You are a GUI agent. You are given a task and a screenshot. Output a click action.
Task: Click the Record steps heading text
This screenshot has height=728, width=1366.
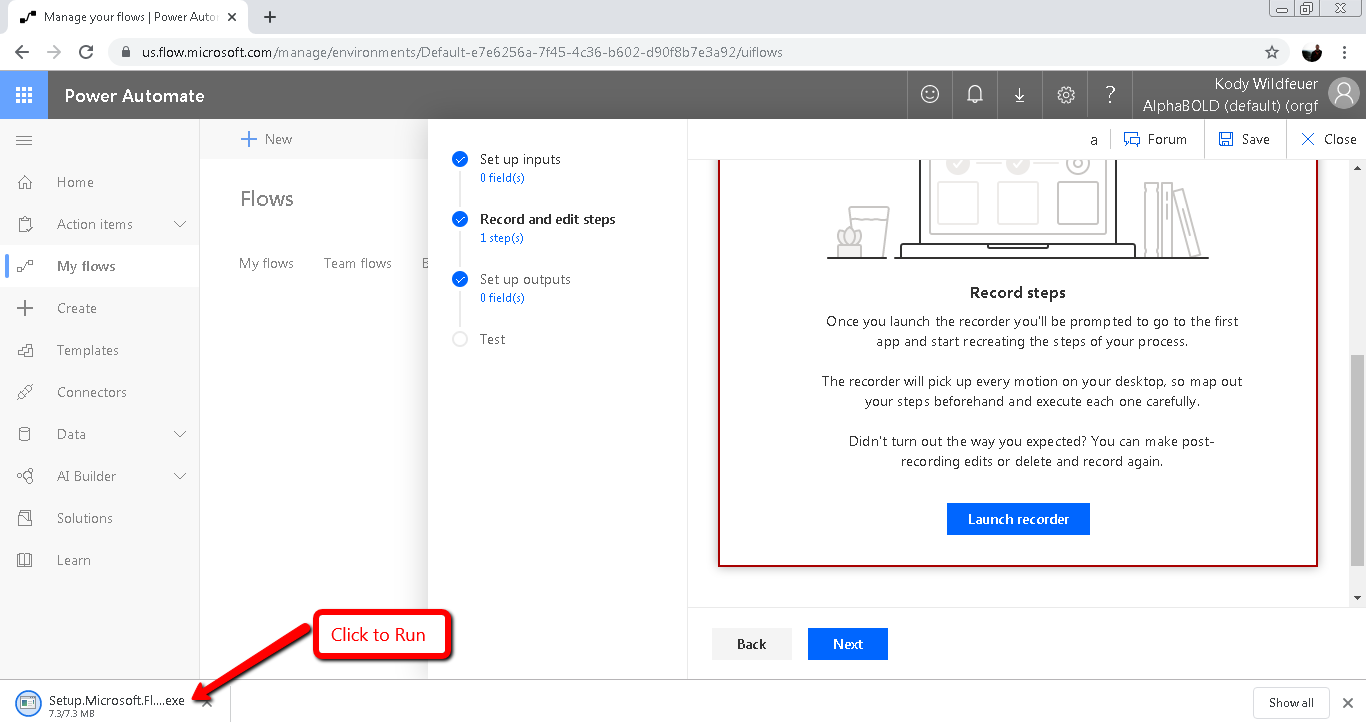pyautogui.click(x=1018, y=293)
